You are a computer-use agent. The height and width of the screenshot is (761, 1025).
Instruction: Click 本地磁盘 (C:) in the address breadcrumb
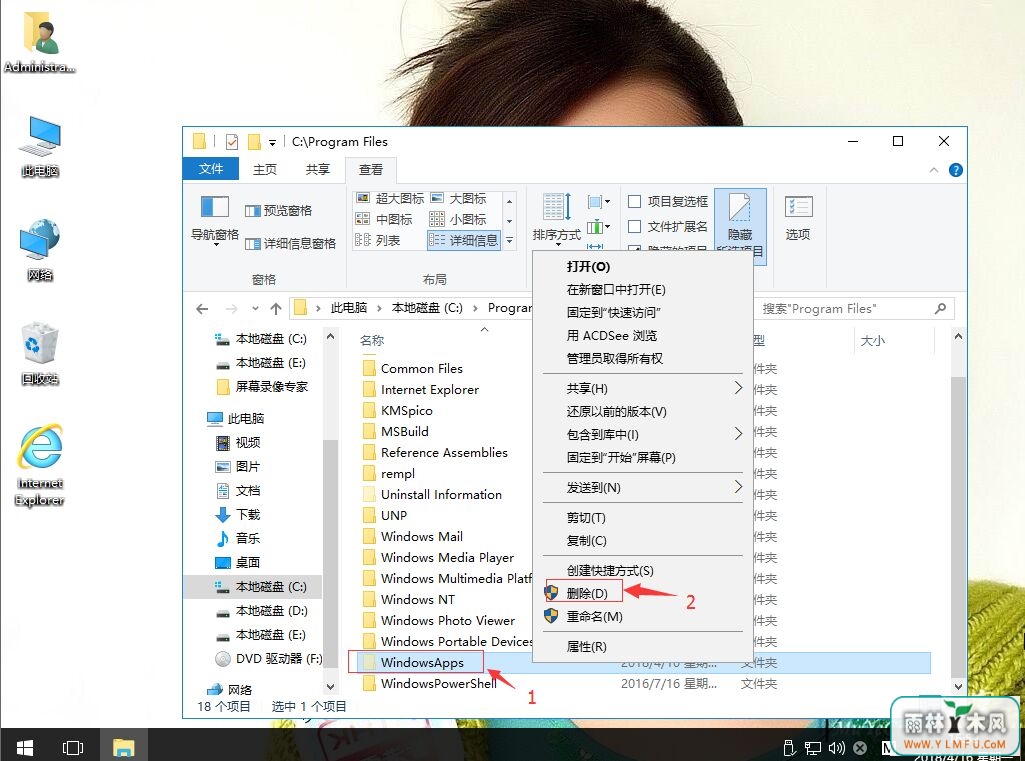pyautogui.click(x=427, y=308)
